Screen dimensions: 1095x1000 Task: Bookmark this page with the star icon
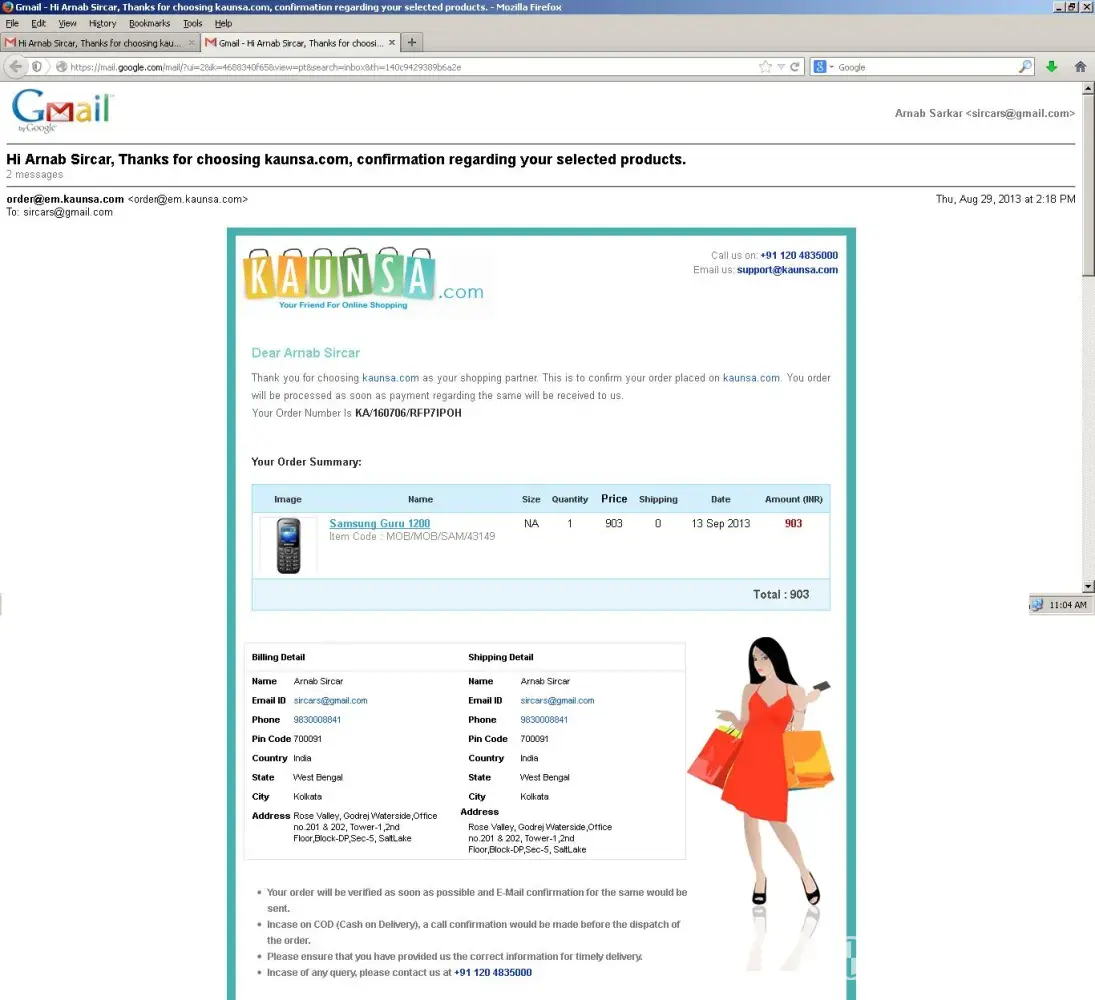pos(765,67)
